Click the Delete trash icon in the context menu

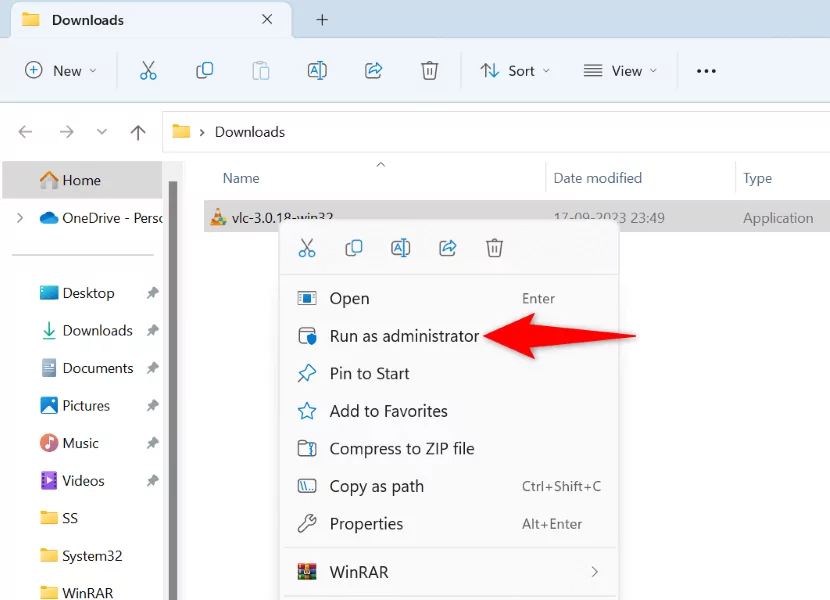[x=494, y=248]
